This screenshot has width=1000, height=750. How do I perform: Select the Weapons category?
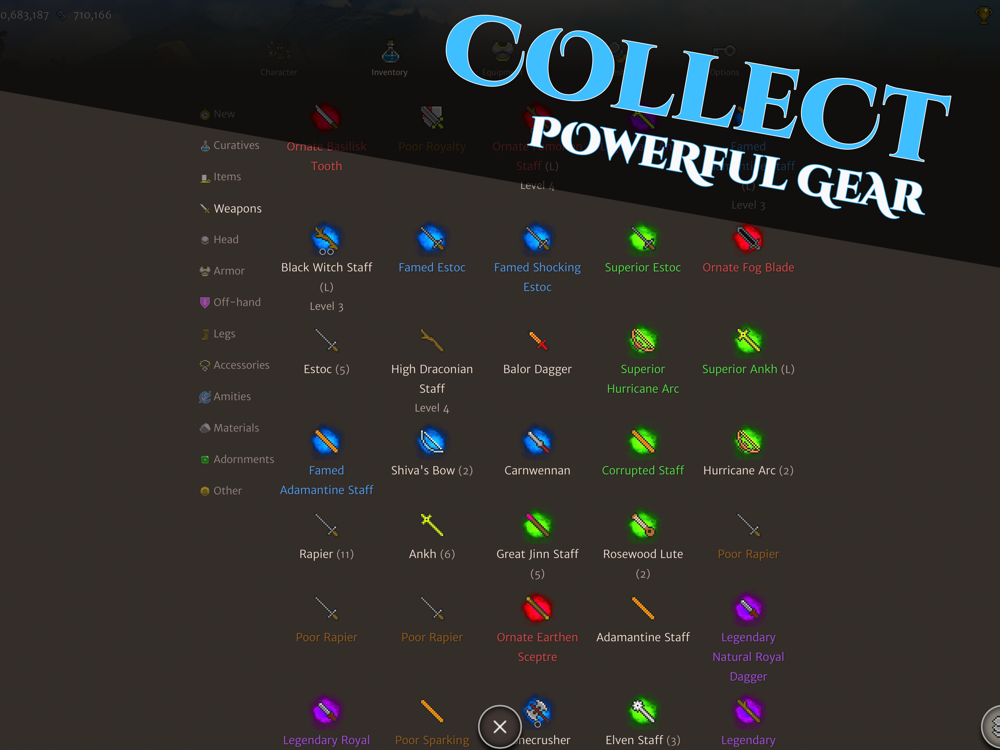click(x=231, y=209)
